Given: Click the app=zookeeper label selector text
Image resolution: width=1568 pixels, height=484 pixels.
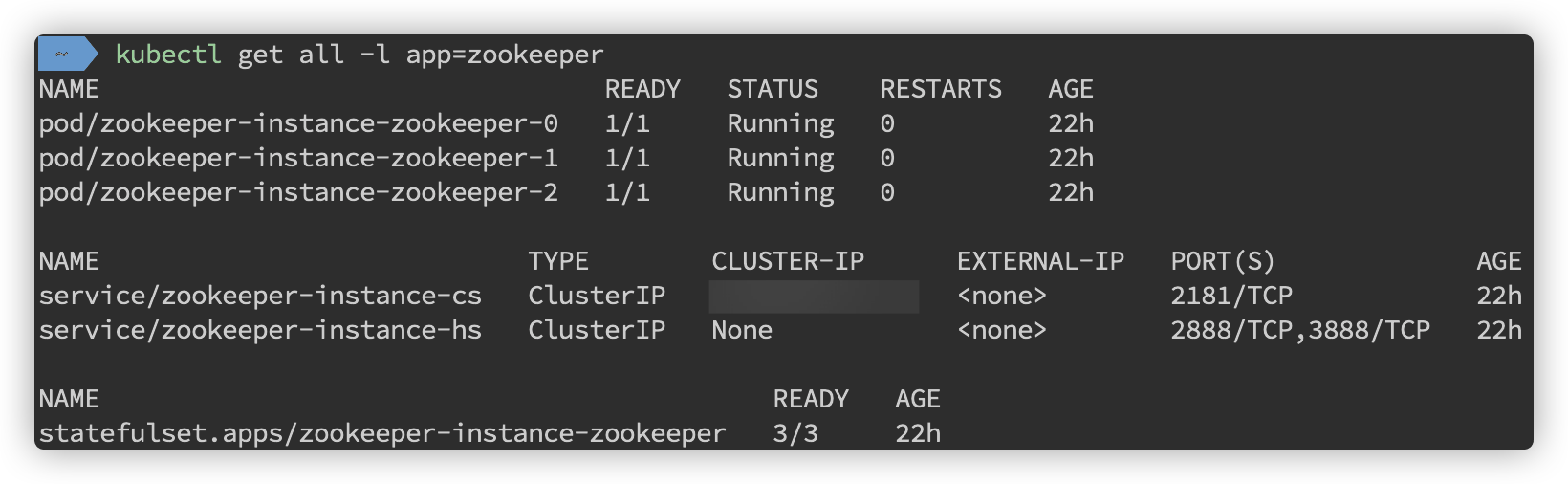Looking at the screenshot, I should click(505, 55).
